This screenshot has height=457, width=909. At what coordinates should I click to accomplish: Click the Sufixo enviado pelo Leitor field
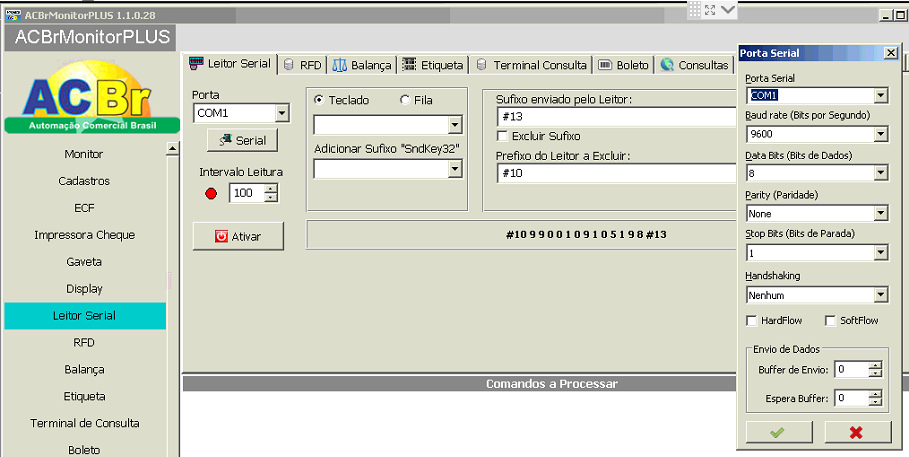pos(617,117)
